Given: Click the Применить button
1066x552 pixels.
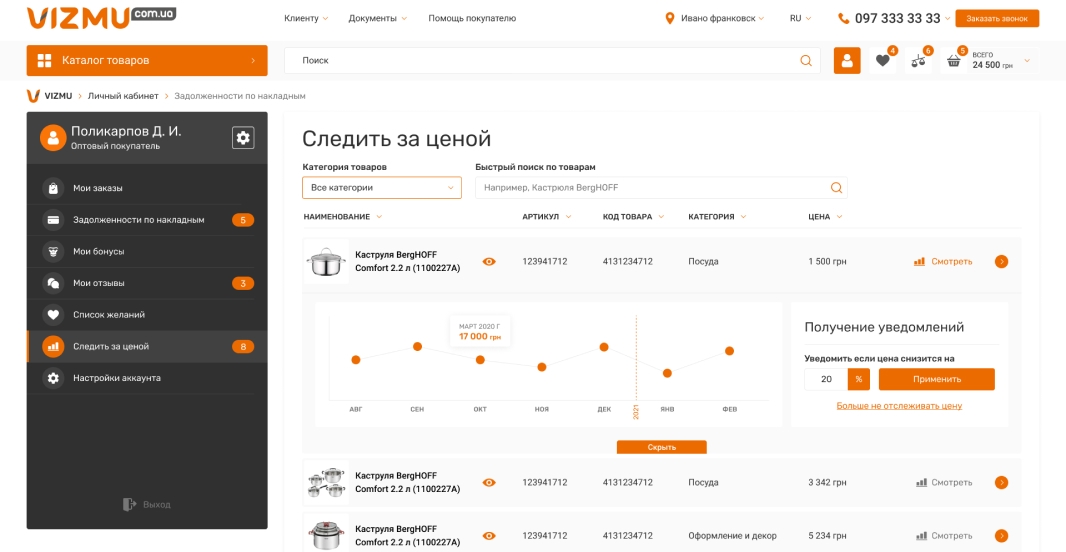Looking at the screenshot, I should coord(936,379).
